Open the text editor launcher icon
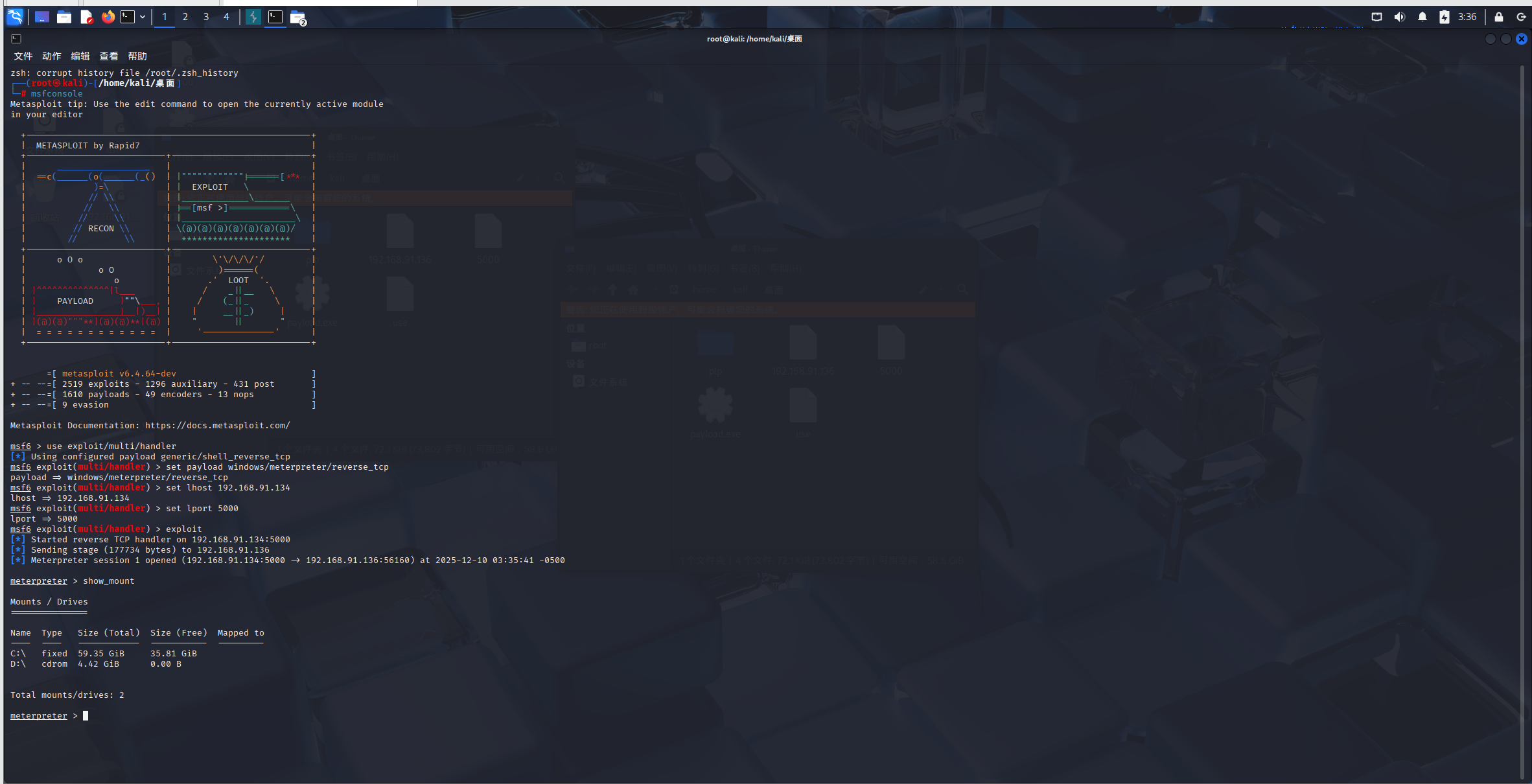 coord(86,17)
